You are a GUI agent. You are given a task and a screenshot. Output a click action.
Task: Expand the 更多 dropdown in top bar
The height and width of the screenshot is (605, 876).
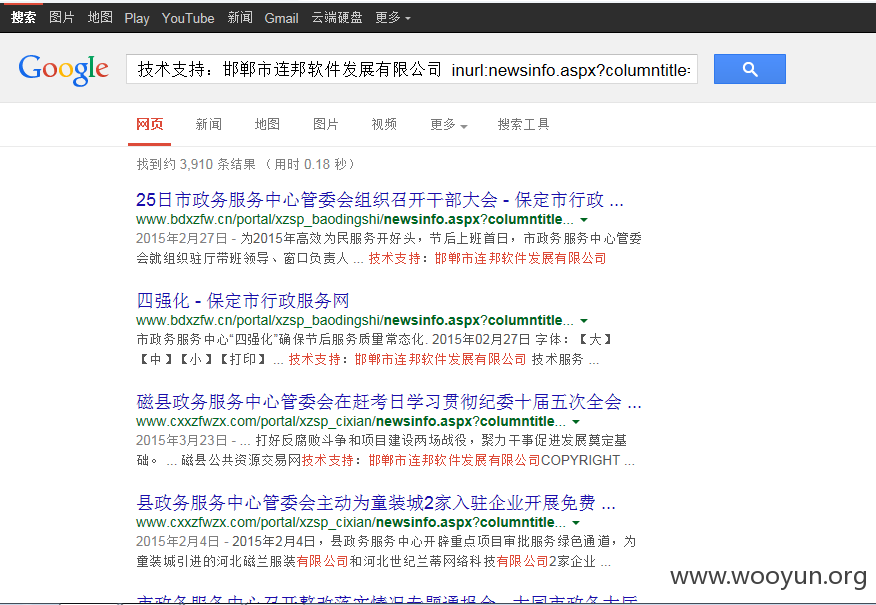point(393,17)
